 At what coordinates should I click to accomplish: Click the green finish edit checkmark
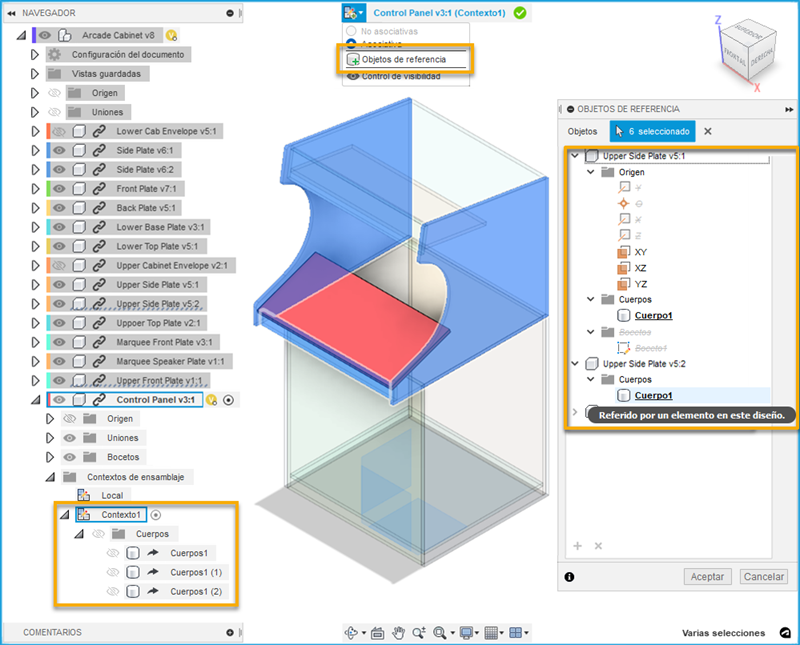tap(520, 13)
